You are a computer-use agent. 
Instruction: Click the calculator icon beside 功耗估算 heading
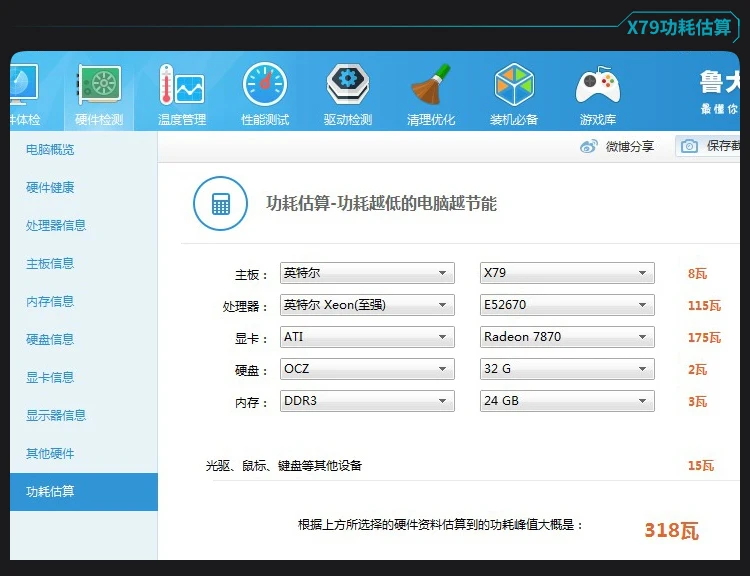point(221,203)
